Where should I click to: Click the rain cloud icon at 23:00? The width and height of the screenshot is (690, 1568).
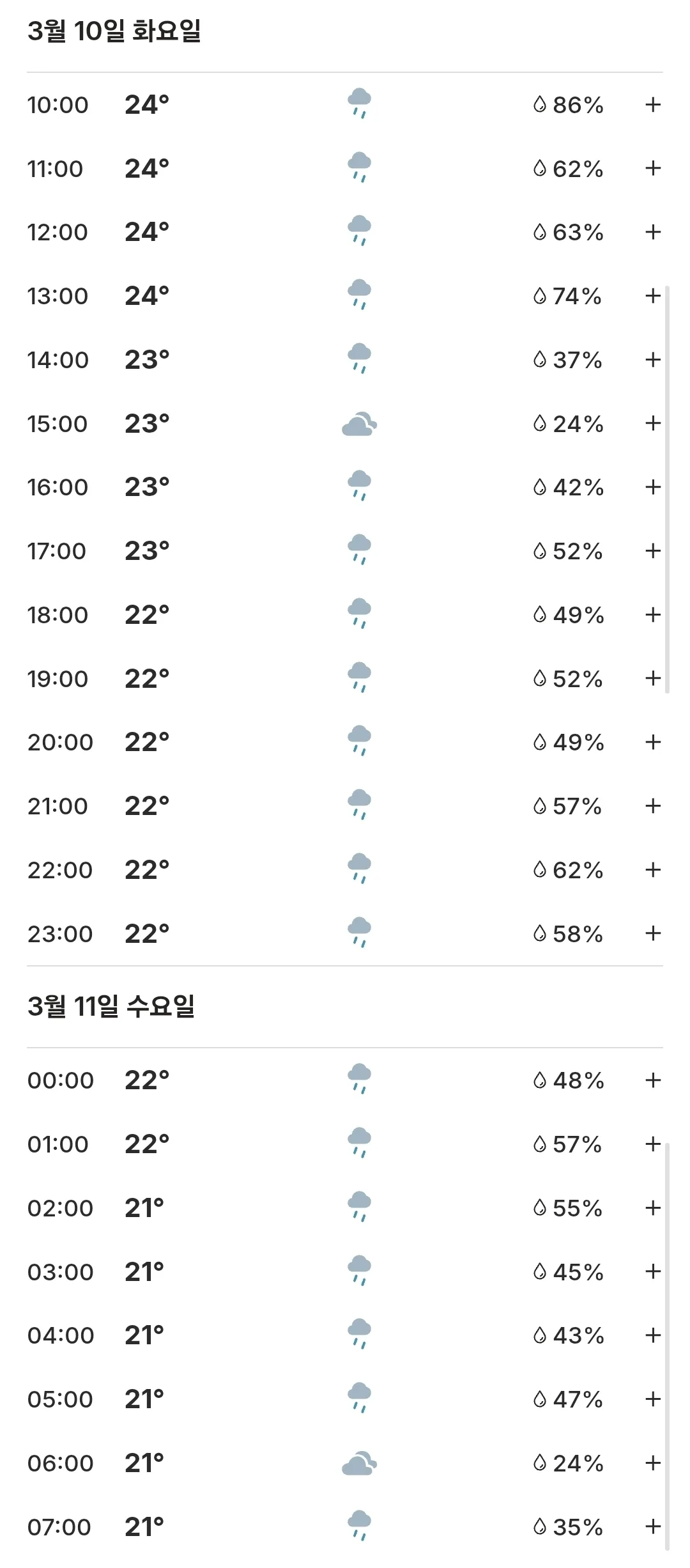(359, 933)
